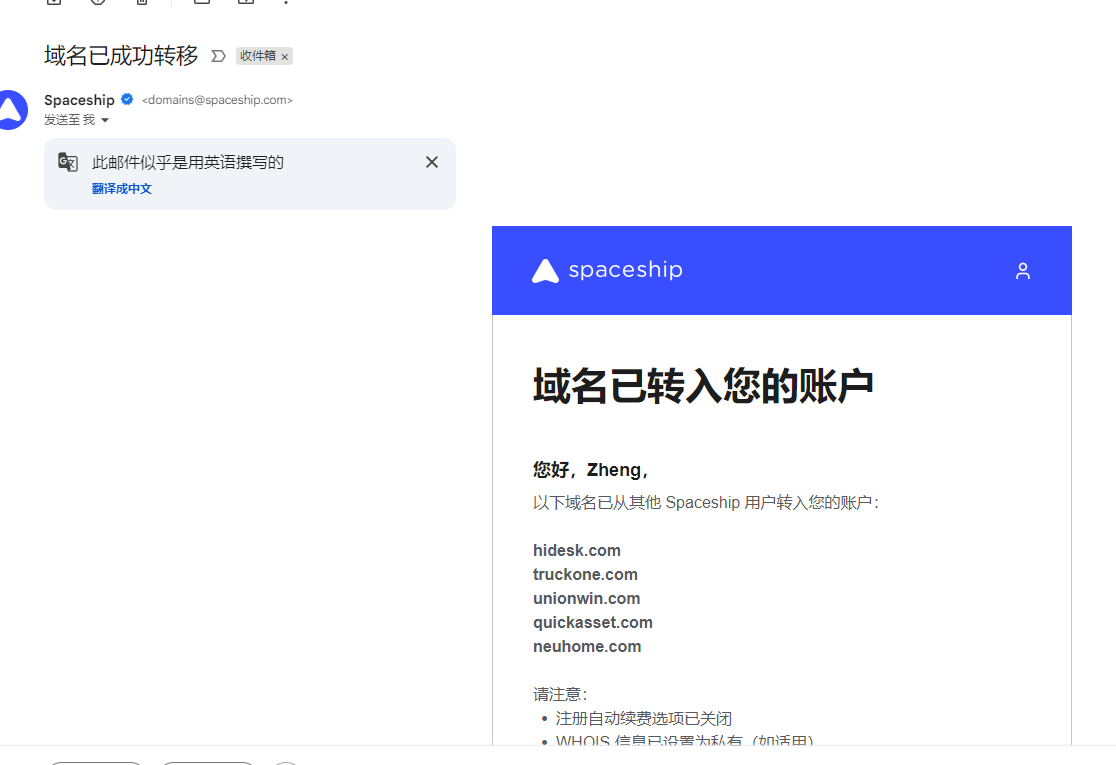Viewport: 1116px width, 765px height.
Task: Expand recipient details arrow next to 发送至 我
Action: pos(105,120)
